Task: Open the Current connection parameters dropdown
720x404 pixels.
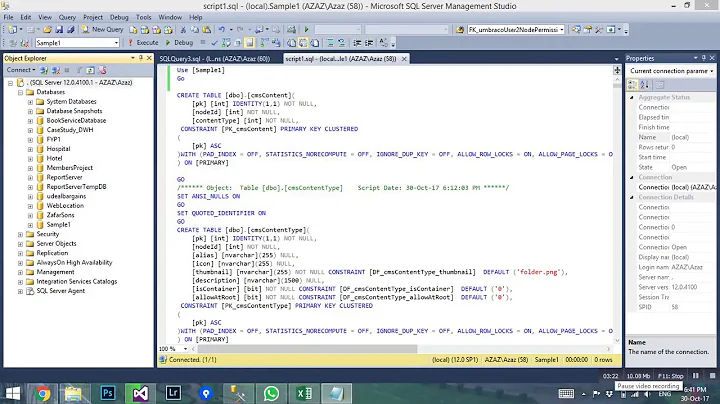Action: point(712,71)
